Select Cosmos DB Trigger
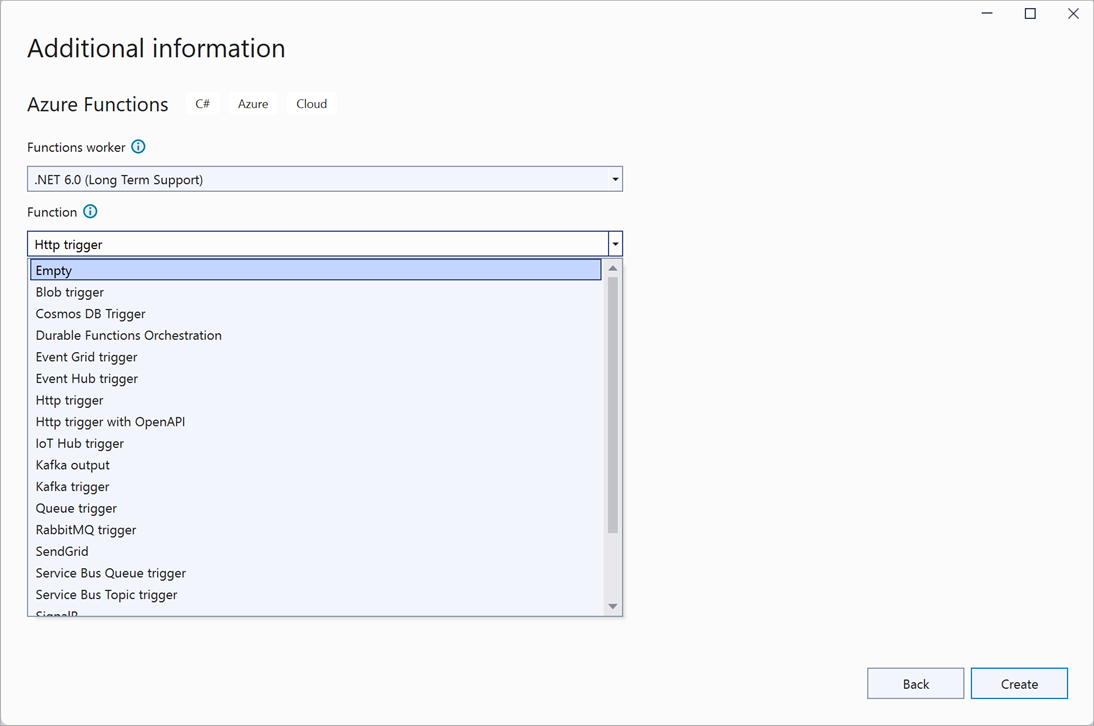Screen dimensions: 1094x726 click(x=91, y=314)
